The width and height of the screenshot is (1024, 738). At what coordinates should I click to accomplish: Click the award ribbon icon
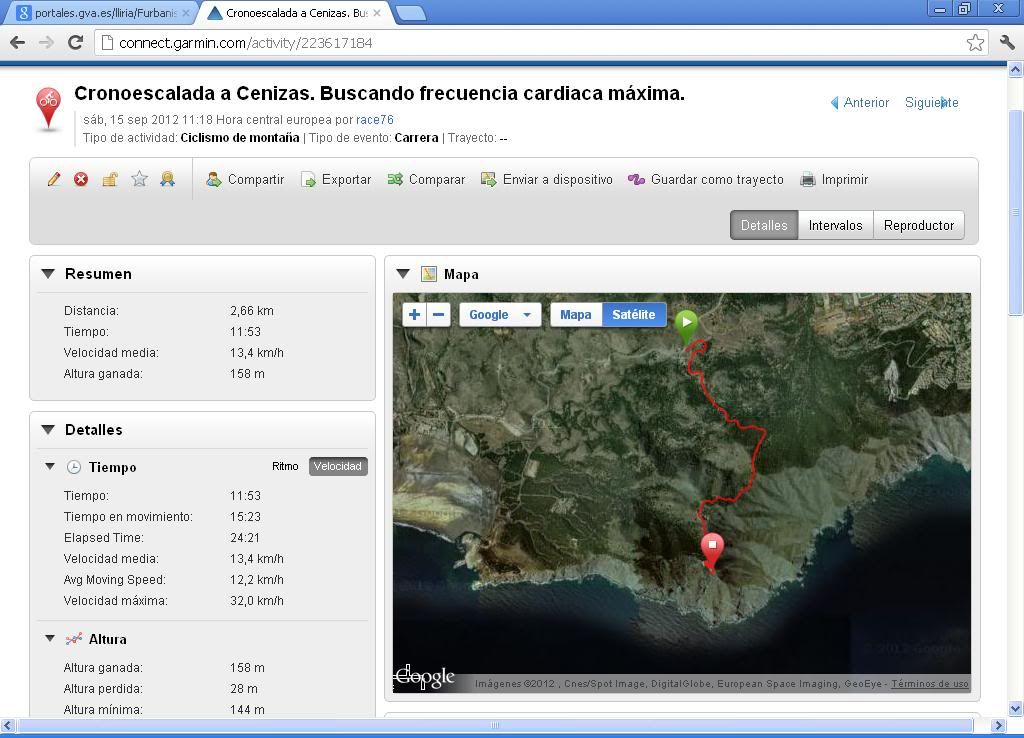coord(168,179)
